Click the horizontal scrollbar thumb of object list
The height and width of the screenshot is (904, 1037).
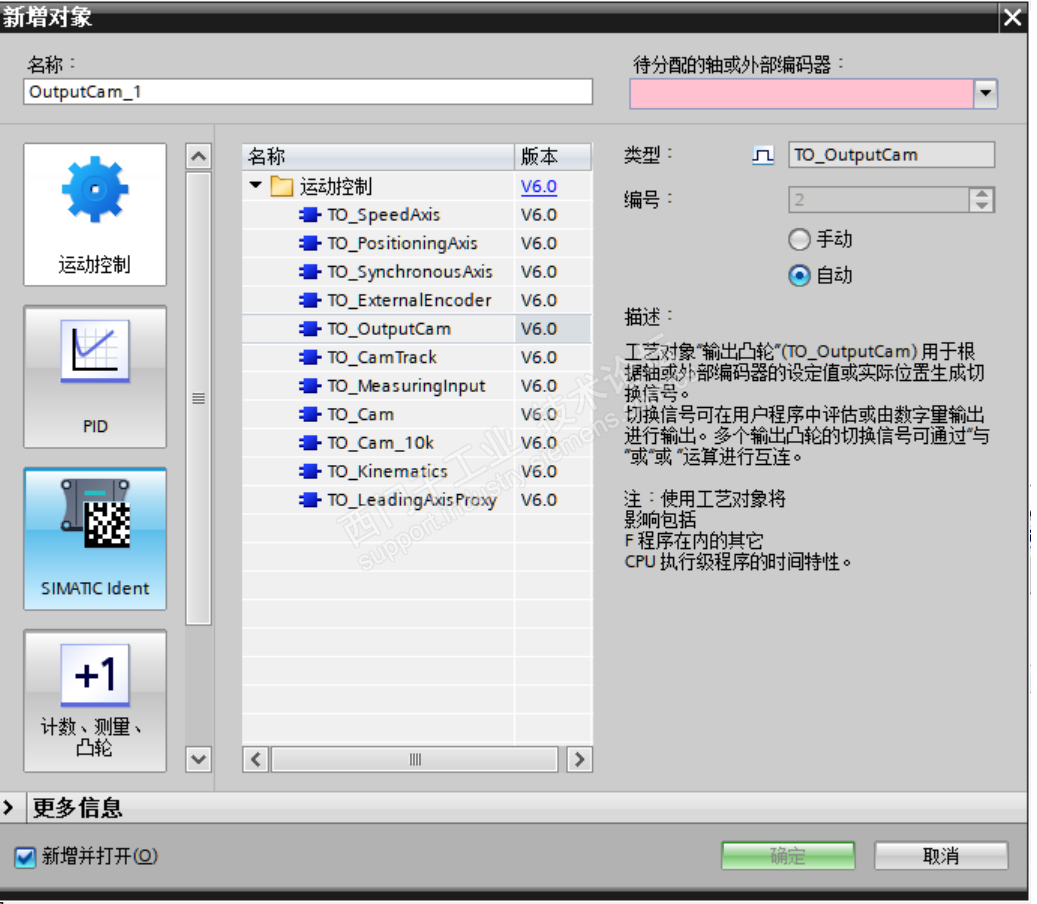pos(415,759)
